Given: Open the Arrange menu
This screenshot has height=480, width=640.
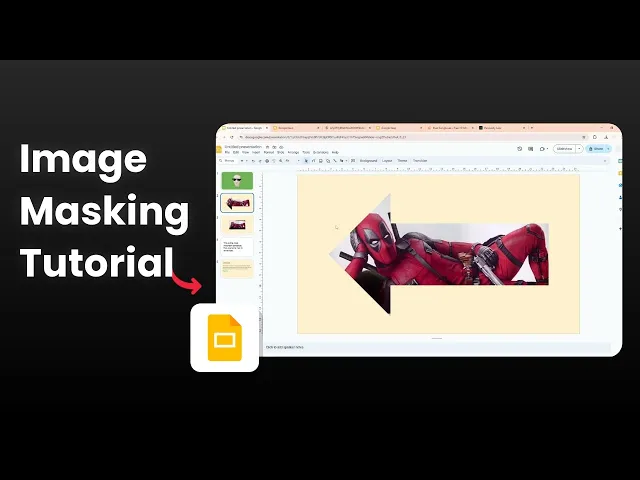Looking at the screenshot, I should coord(293,152).
